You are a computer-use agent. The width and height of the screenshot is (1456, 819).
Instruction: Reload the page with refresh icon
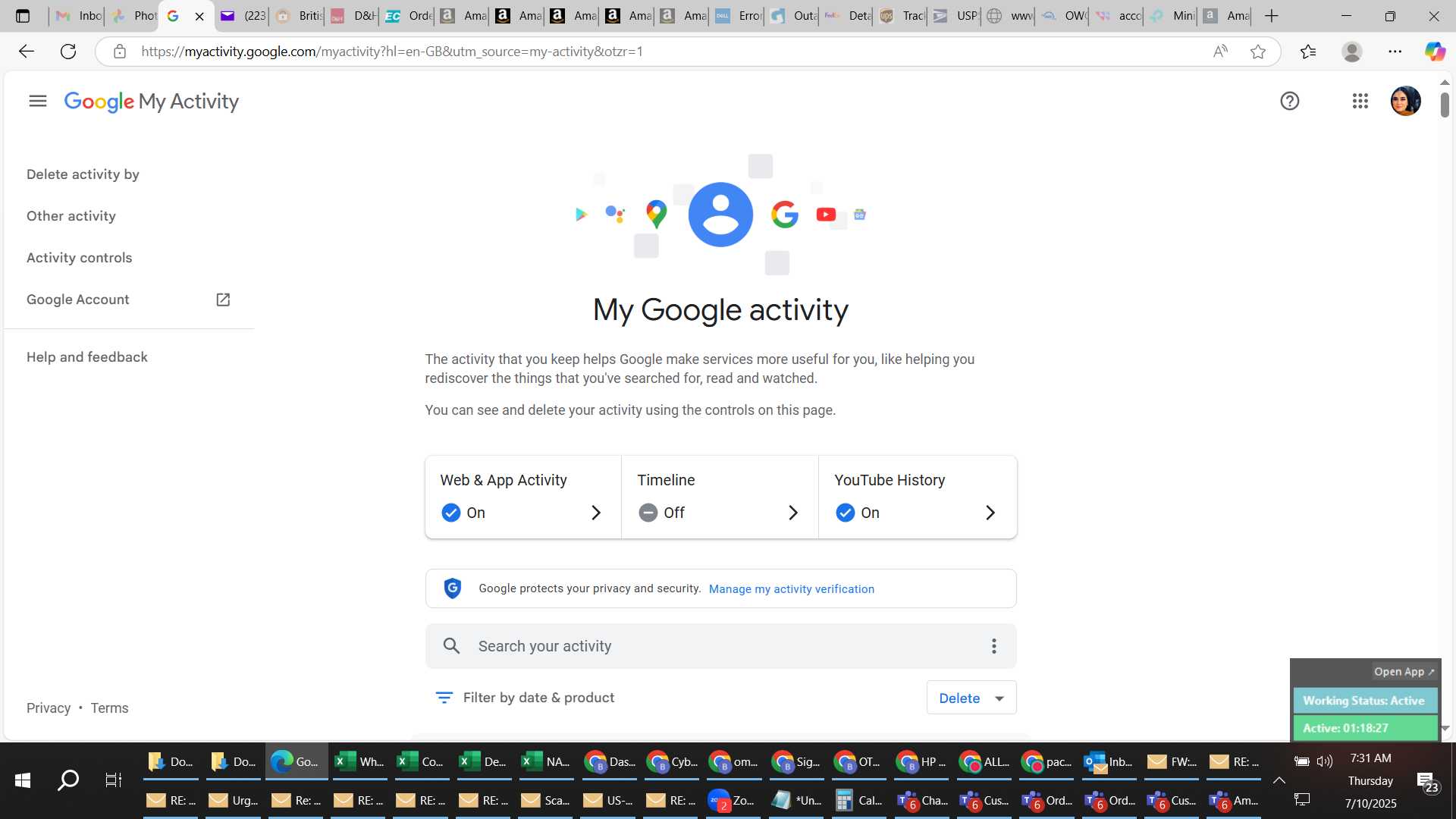(68, 52)
